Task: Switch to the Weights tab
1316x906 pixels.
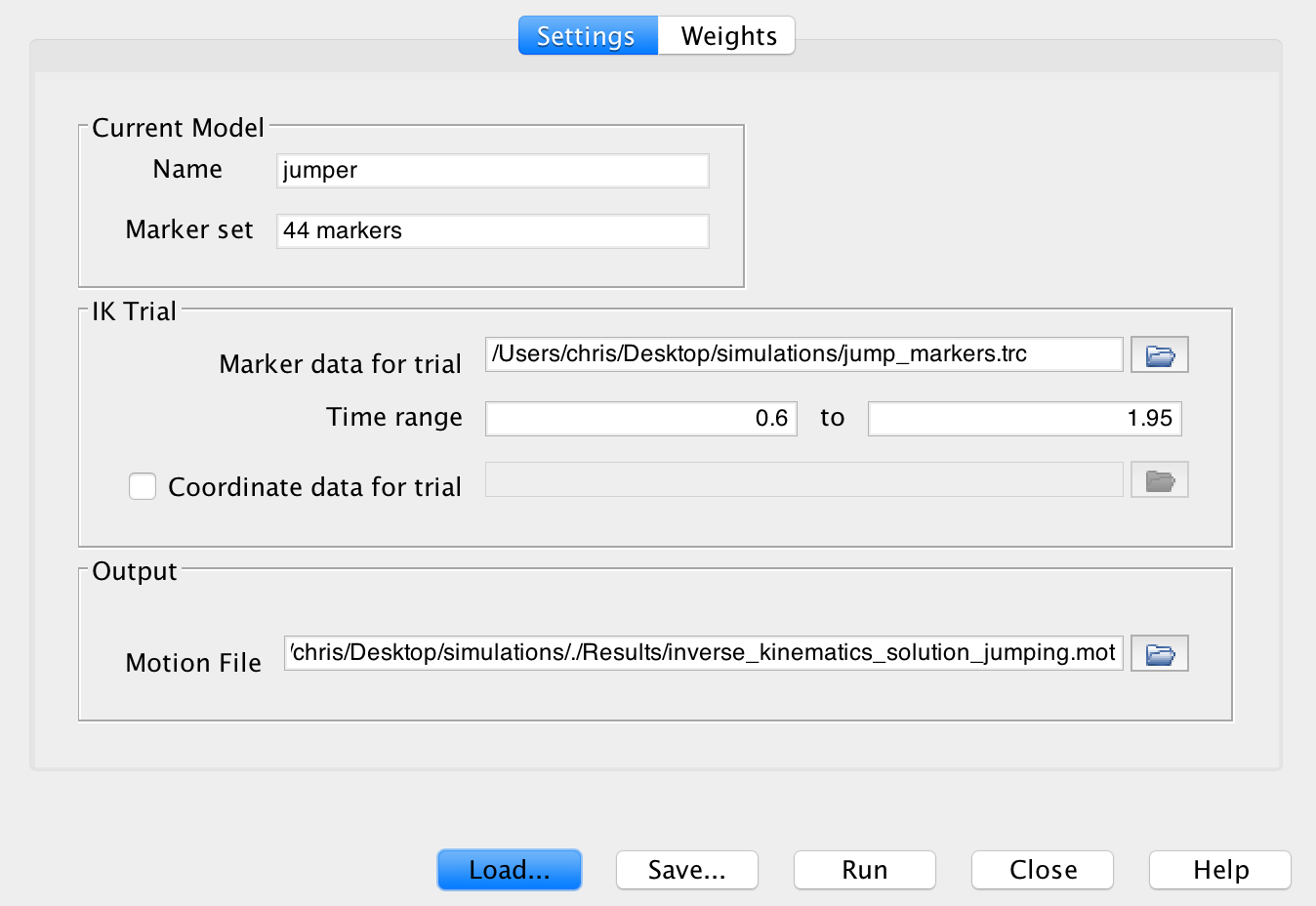Action: coord(725,35)
